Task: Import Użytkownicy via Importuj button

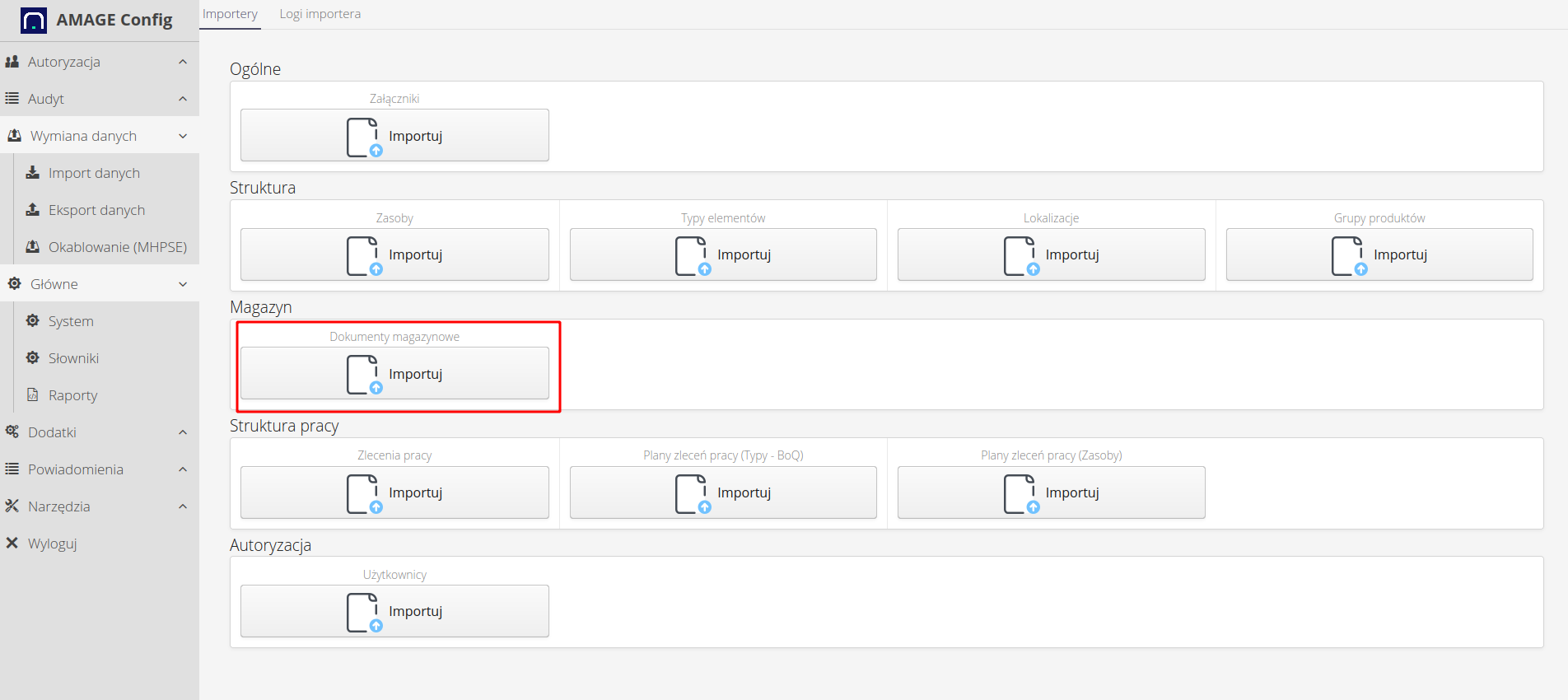Action: (394, 611)
